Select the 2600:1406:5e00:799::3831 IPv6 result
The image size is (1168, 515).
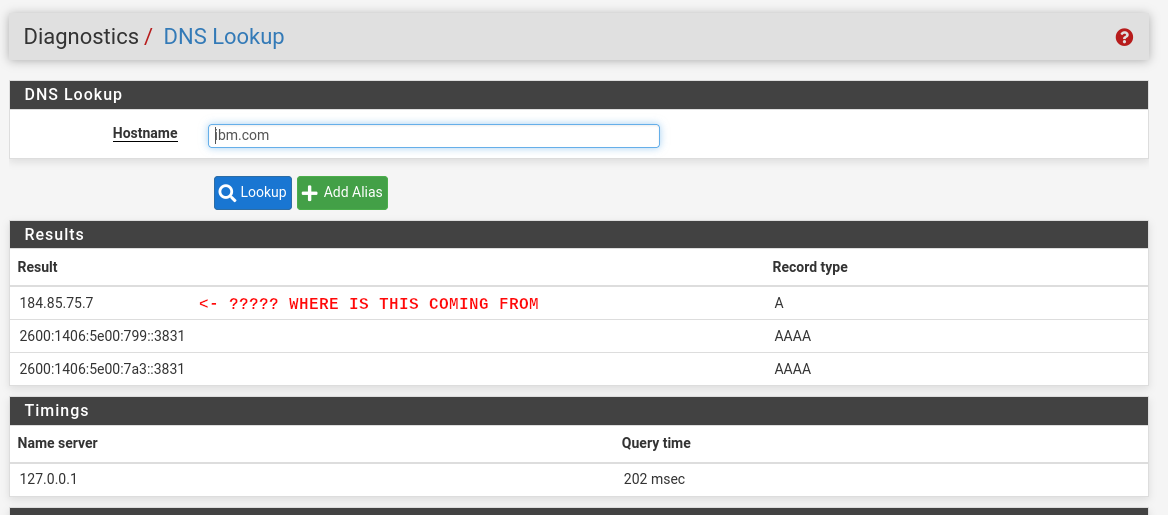(x=102, y=336)
